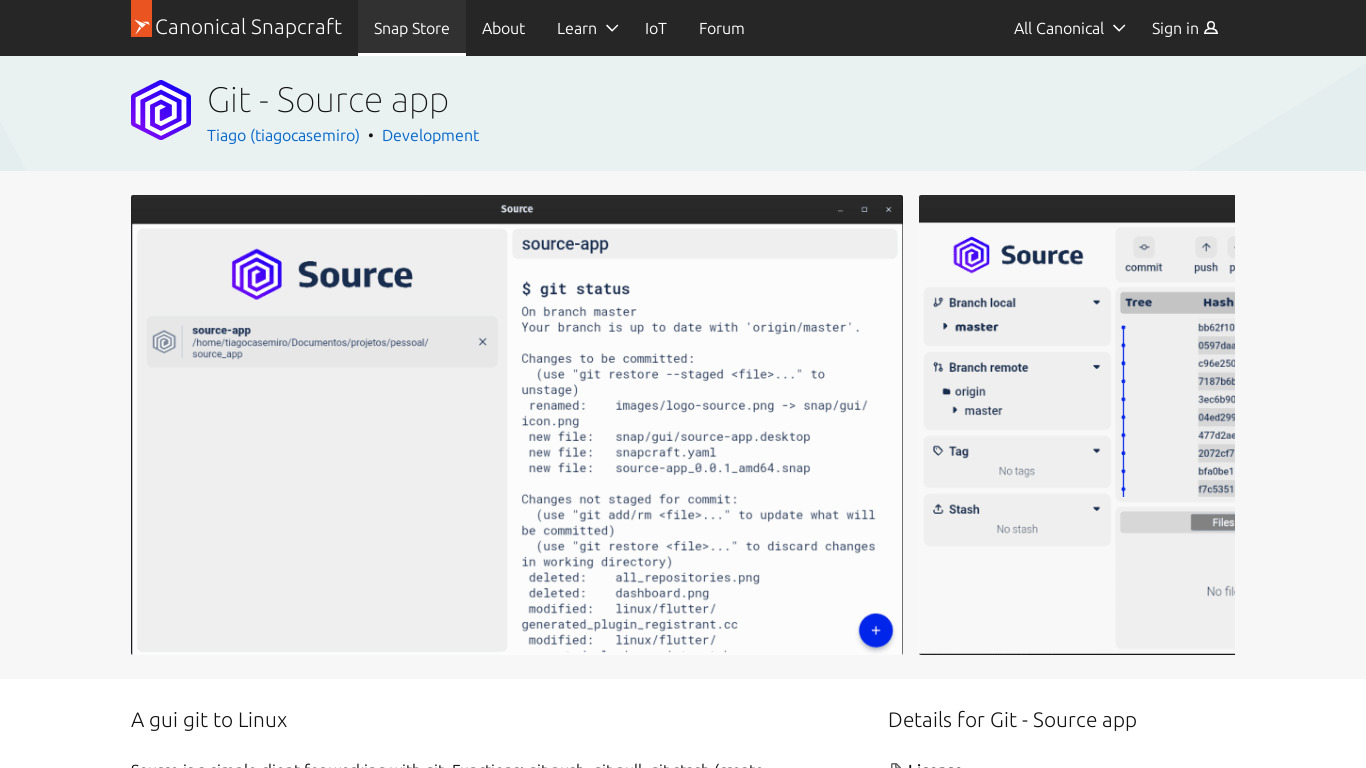Click the Branch remote icon
This screenshot has height=768, width=1366.
[x=938, y=368]
